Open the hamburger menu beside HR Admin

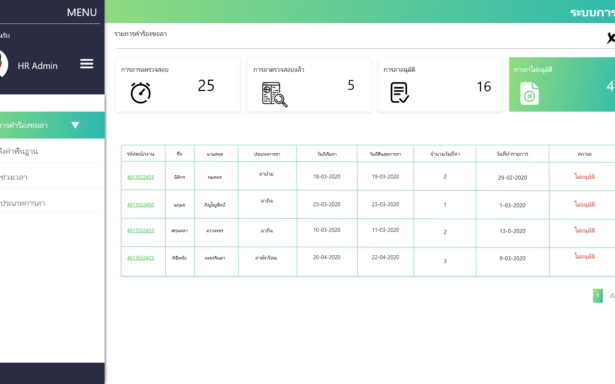87,64
